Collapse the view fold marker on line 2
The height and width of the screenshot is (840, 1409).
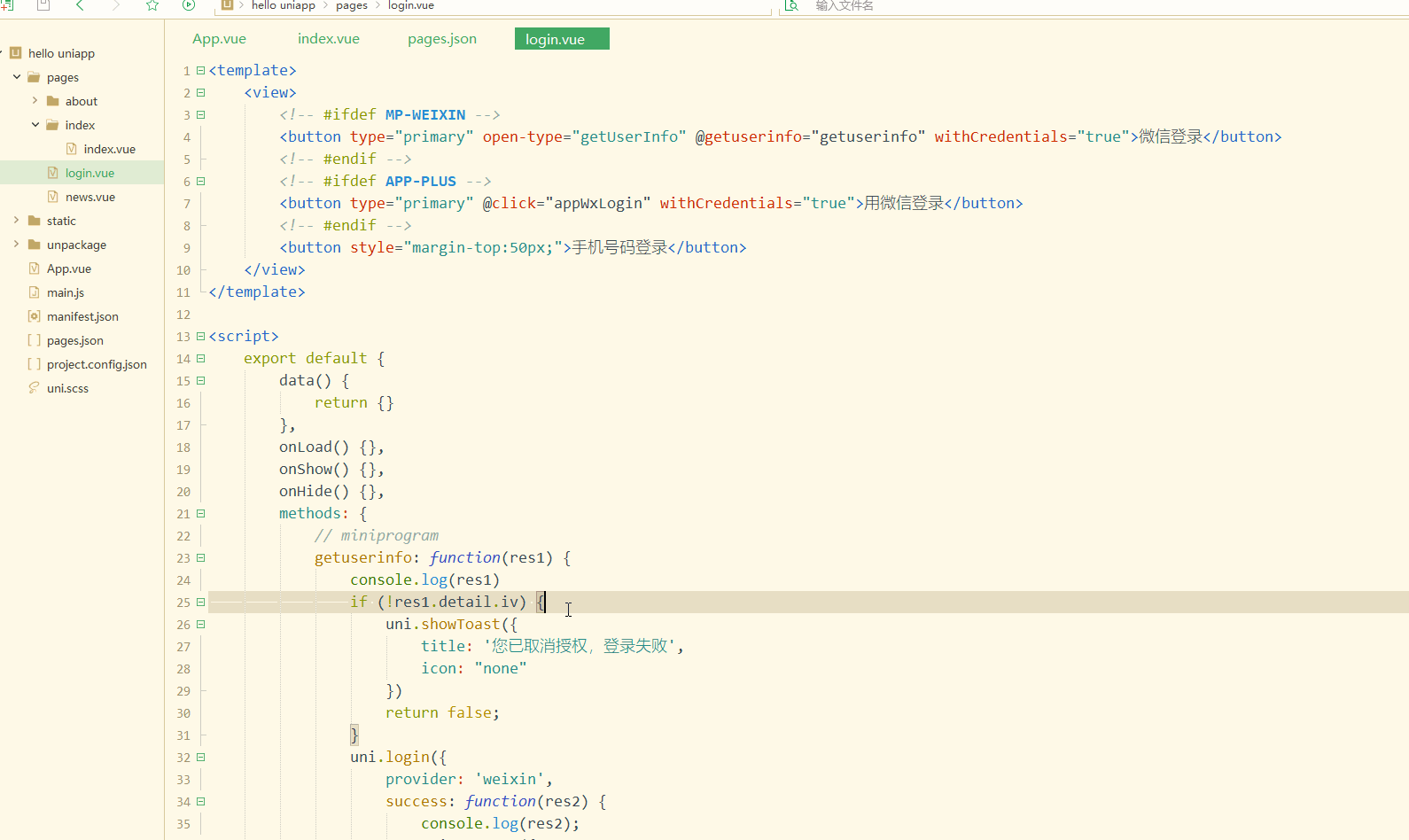click(x=200, y=92)
